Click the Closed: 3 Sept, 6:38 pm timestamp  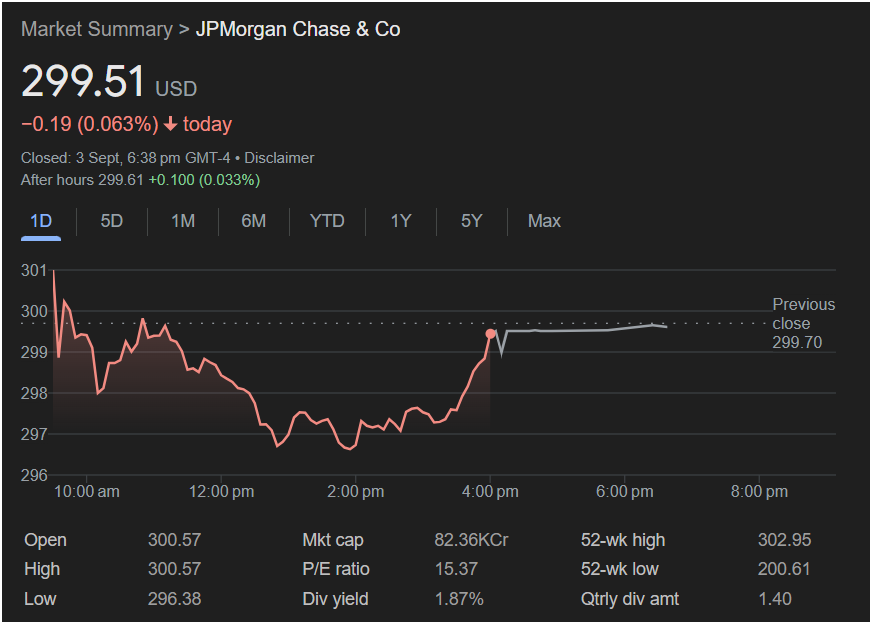coord(125,158)
